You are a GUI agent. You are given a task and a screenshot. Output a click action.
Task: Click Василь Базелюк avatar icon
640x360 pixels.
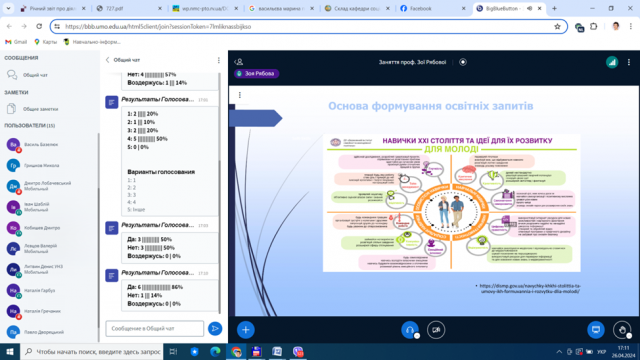(x=13, y=144)
